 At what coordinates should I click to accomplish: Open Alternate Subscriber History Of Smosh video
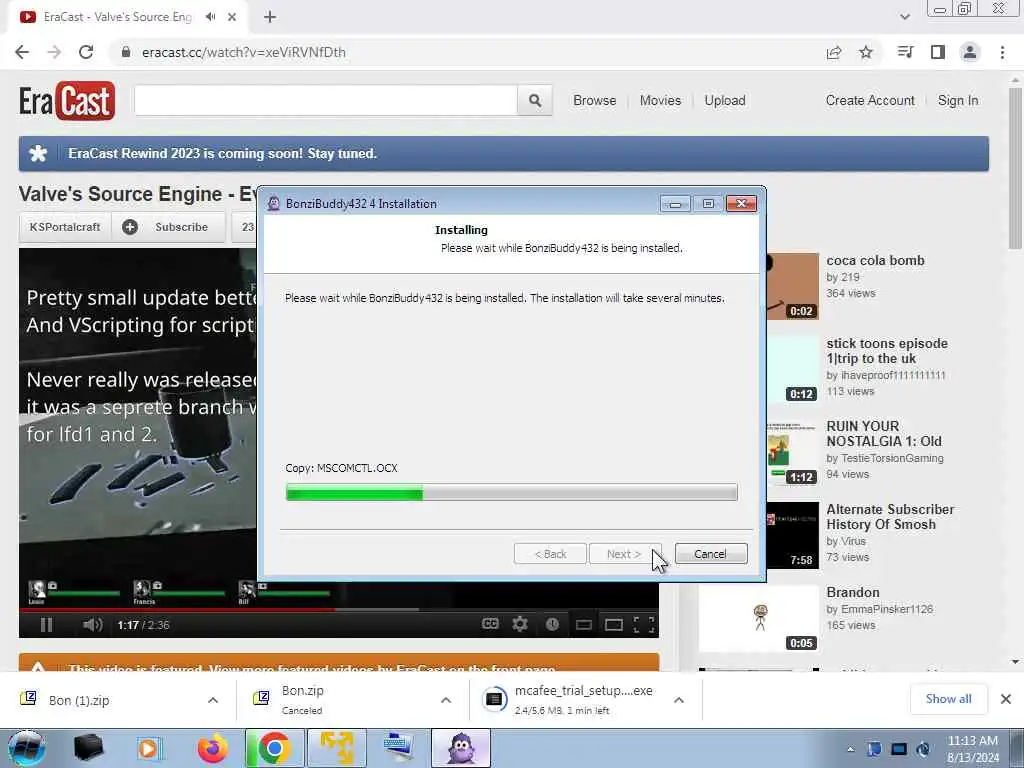(890, 517)
